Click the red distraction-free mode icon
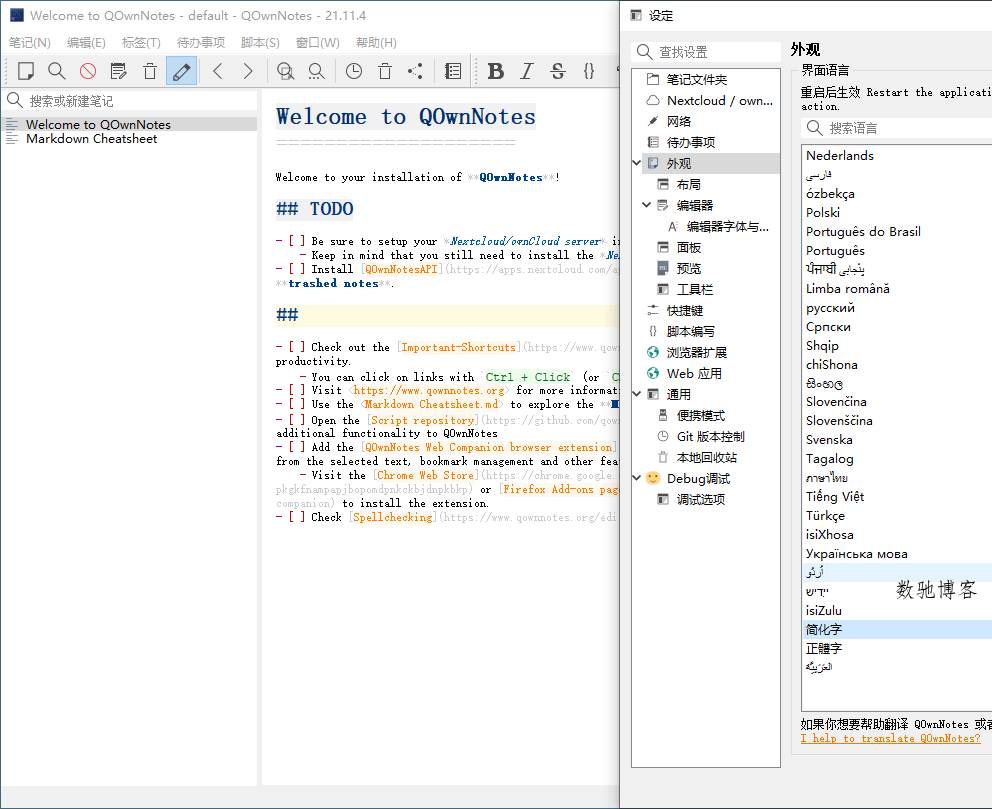992x809 pixels. coord(88,71)
